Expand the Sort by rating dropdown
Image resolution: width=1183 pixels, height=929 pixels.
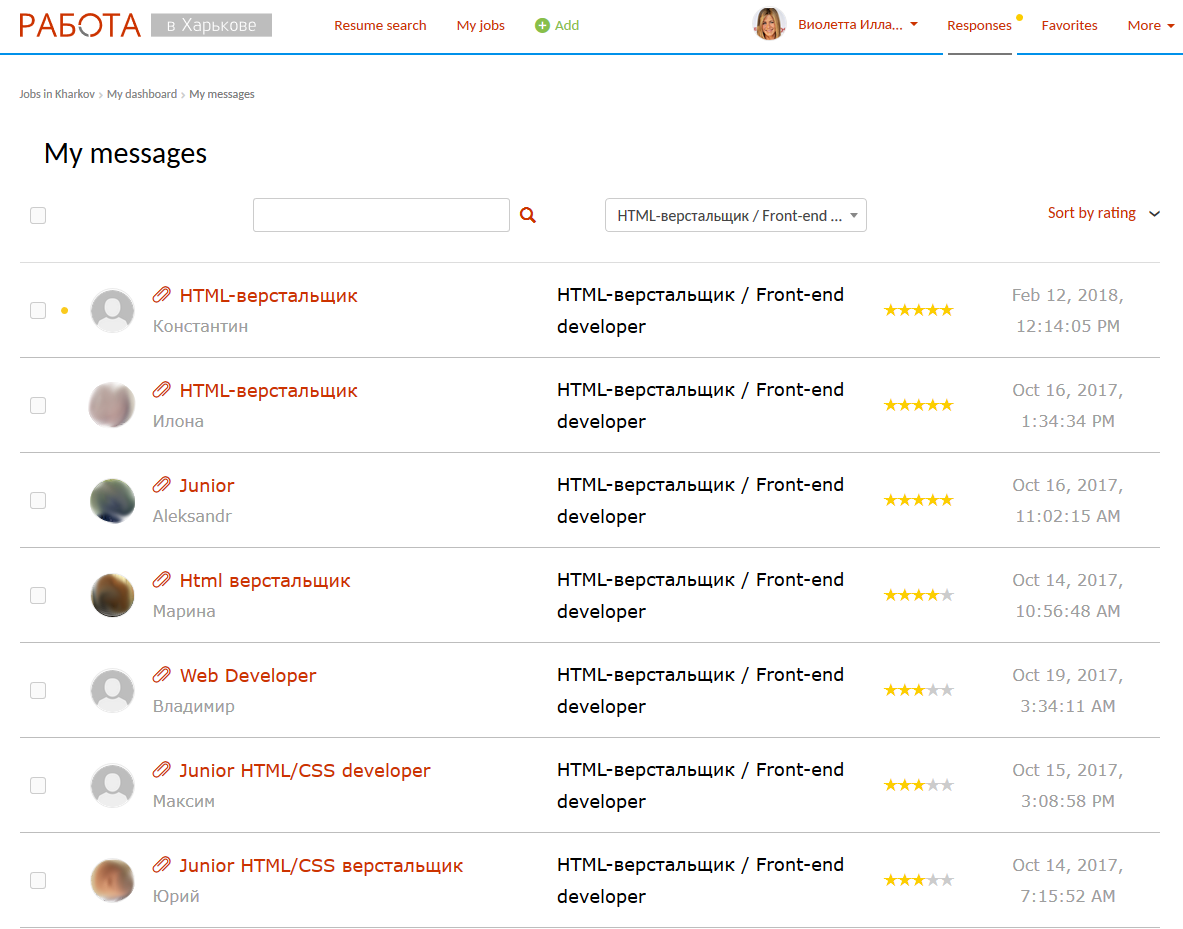pos(1103,213)
